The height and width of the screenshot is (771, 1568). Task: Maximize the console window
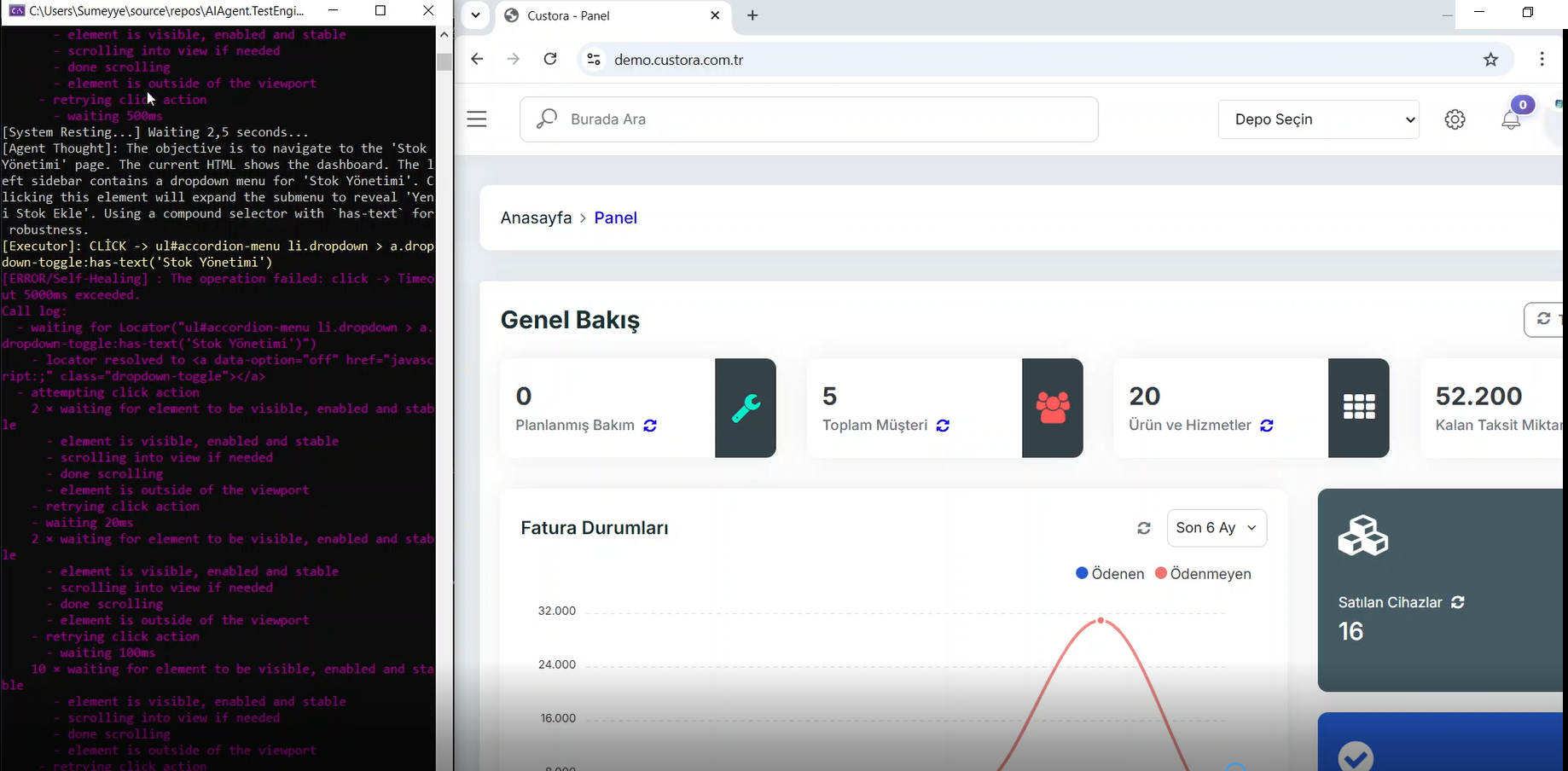pos(380,11)
